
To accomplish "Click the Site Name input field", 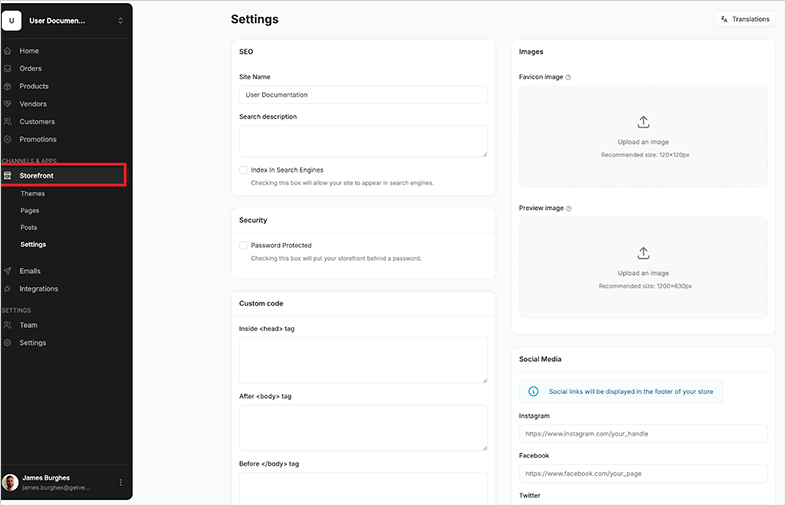I will (363, 95).
